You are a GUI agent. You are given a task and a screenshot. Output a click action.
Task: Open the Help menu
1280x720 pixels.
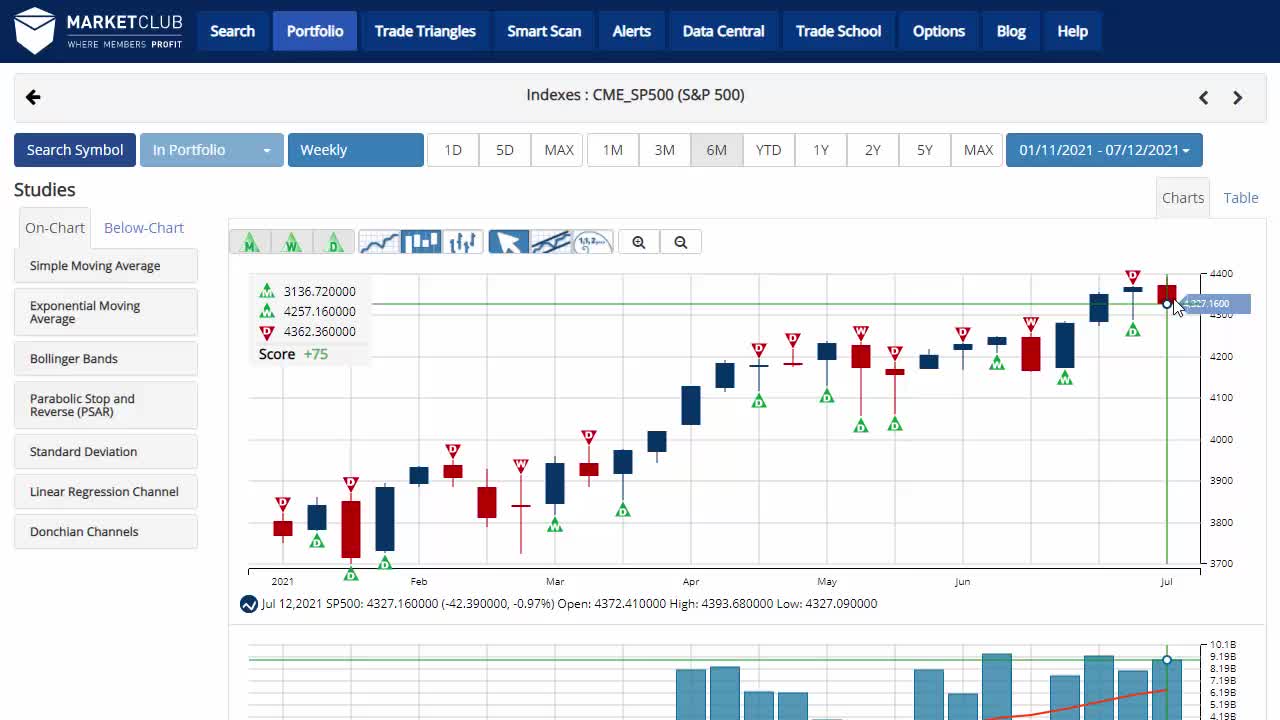[1073, 31]
